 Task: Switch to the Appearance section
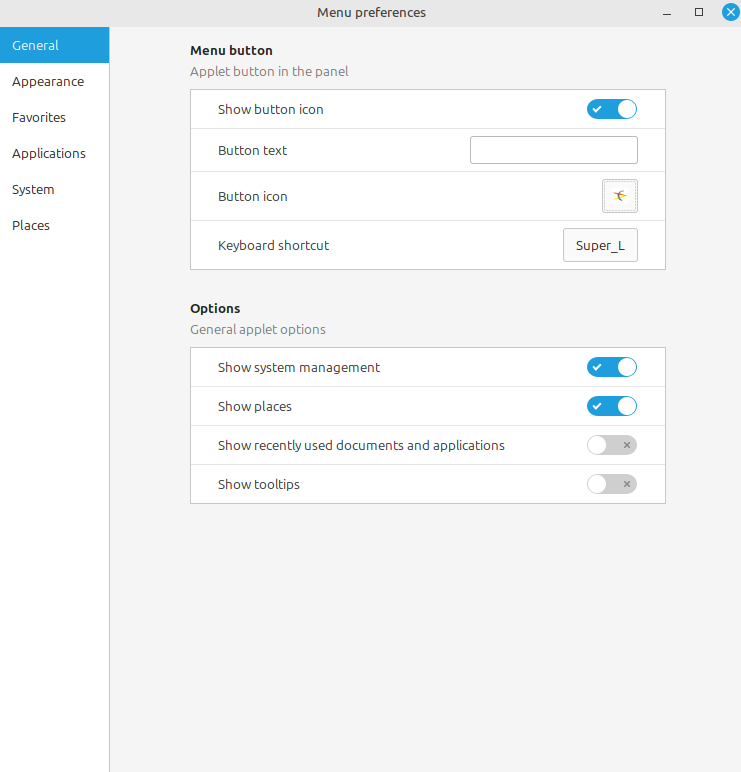click(x=48, y=81)
